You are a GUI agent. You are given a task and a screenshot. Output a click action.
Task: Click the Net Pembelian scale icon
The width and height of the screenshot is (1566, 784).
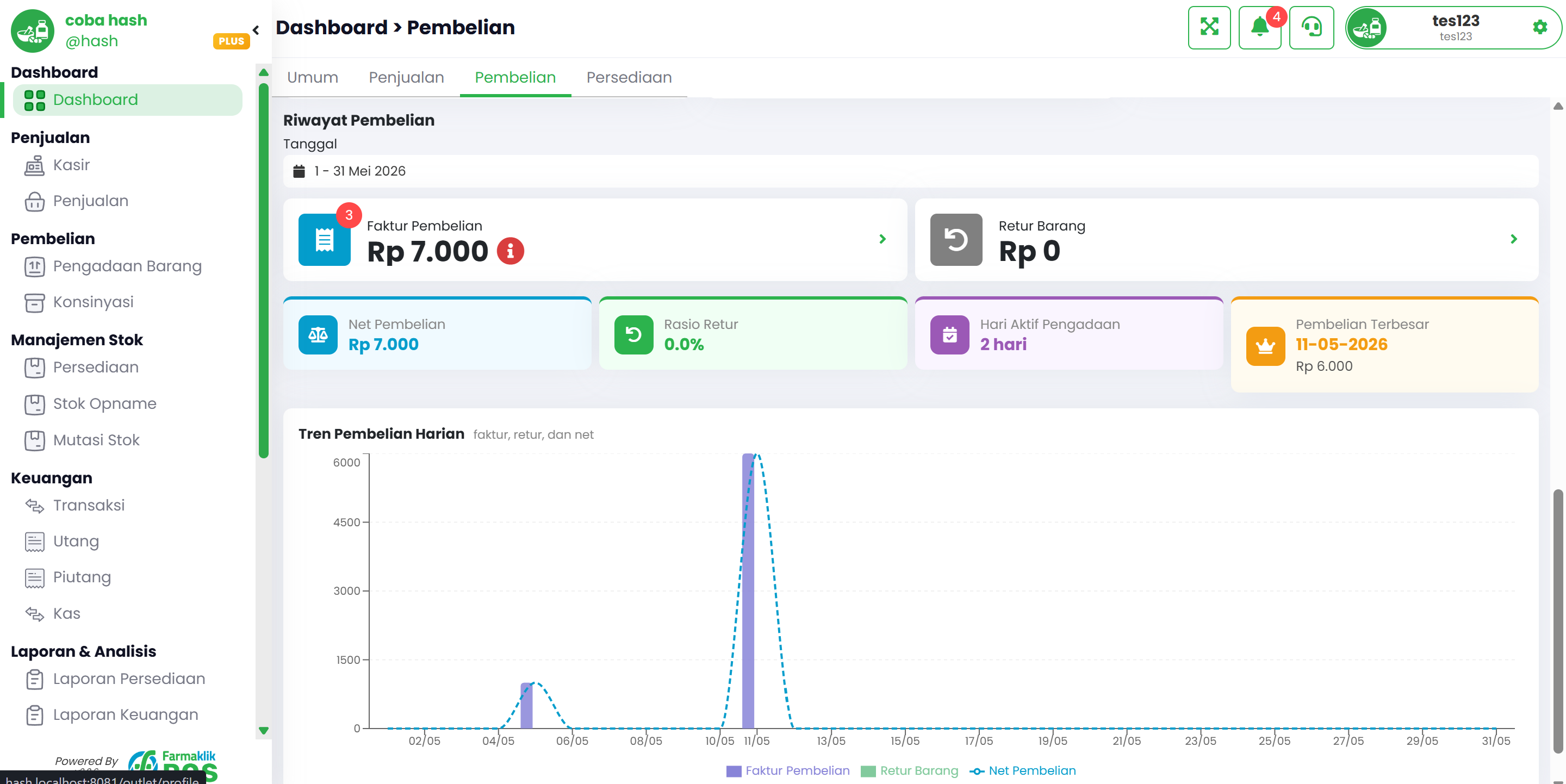point(318,335)
